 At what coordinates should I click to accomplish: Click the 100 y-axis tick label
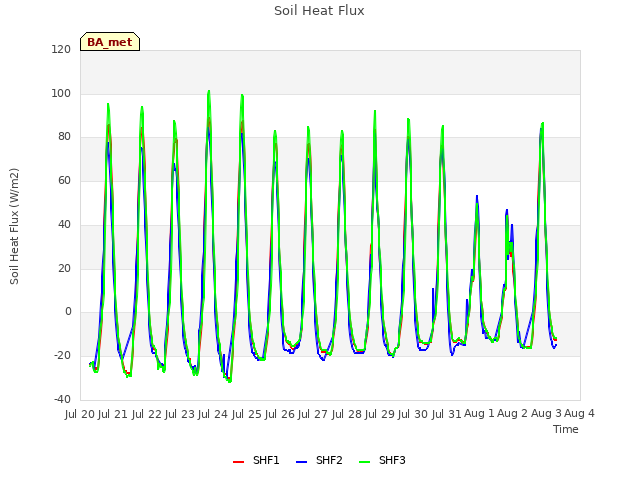point(61,93)
